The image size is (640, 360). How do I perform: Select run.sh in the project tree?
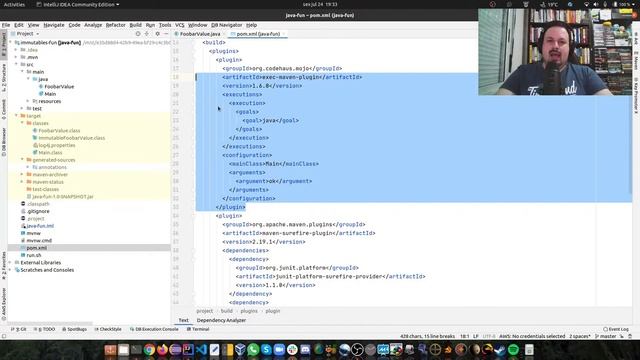34,255
